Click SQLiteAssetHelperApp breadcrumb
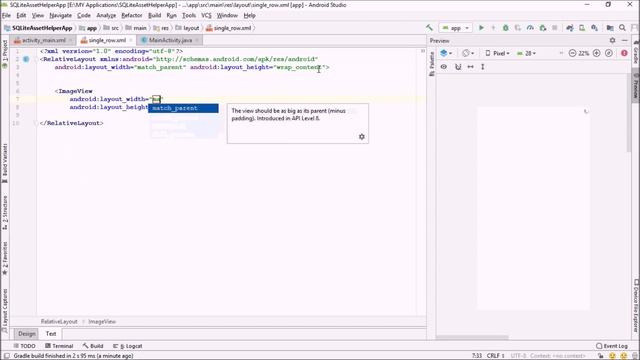Screen dimensions: 640x360 click(x=38, y=28)
